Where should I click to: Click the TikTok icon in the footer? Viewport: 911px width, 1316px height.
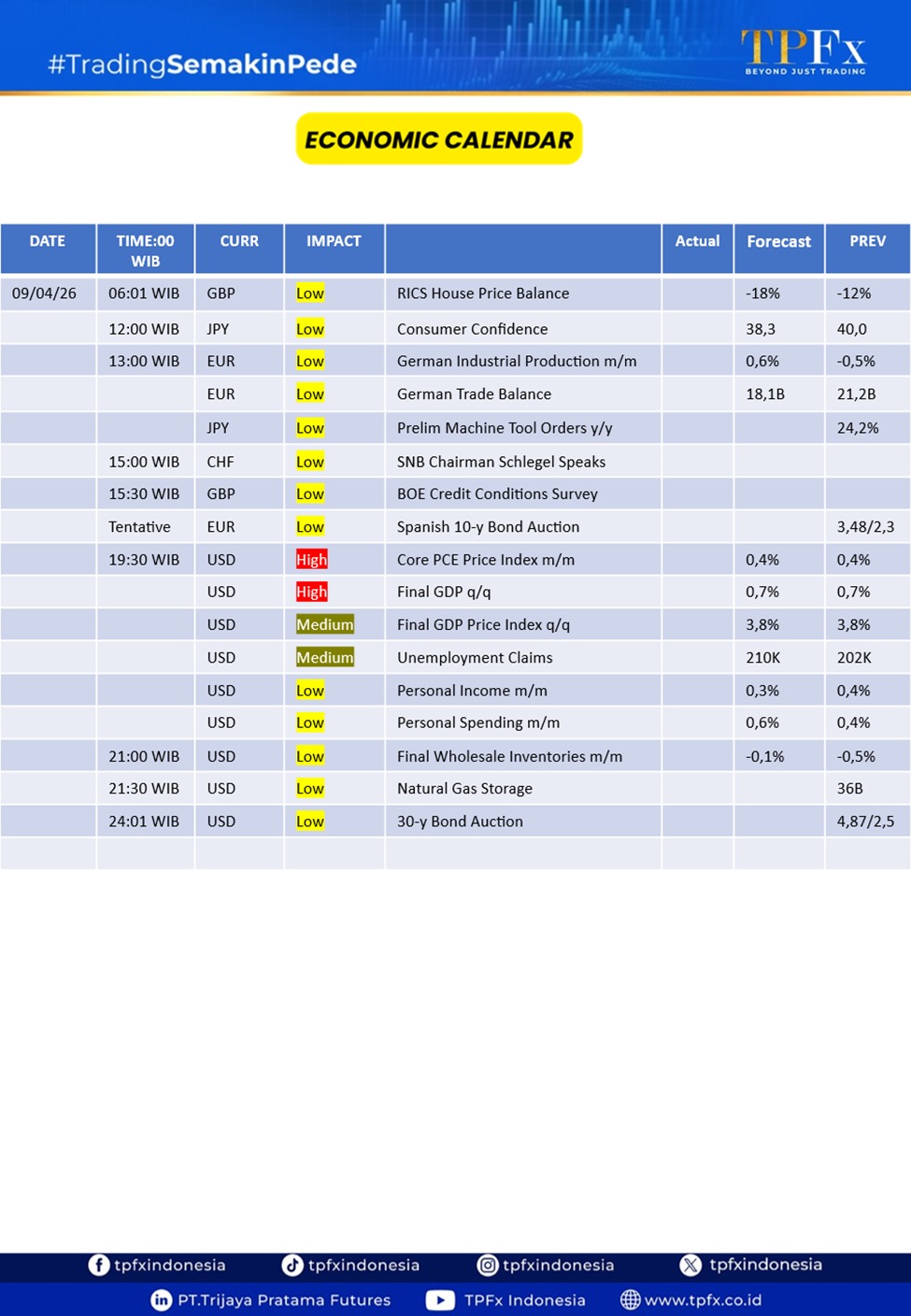click(292, 1265)
